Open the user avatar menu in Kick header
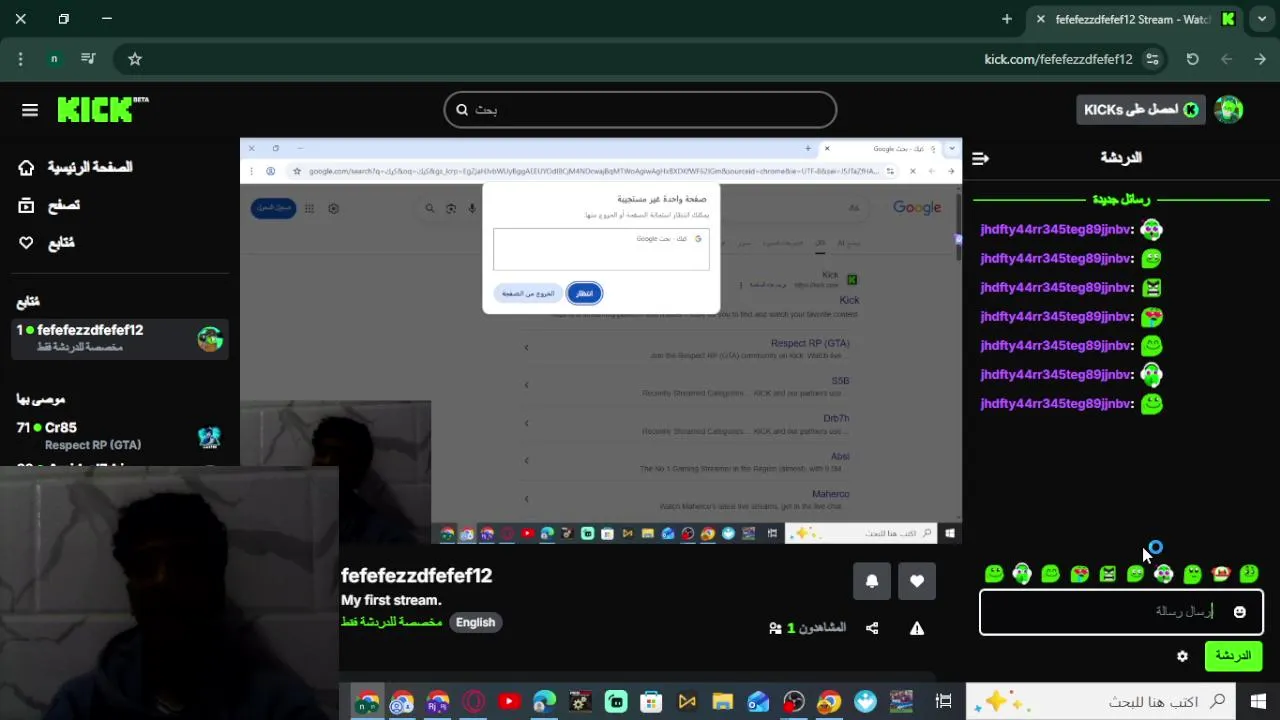This screenshot has width=1280, height=720. (1228, 110)
